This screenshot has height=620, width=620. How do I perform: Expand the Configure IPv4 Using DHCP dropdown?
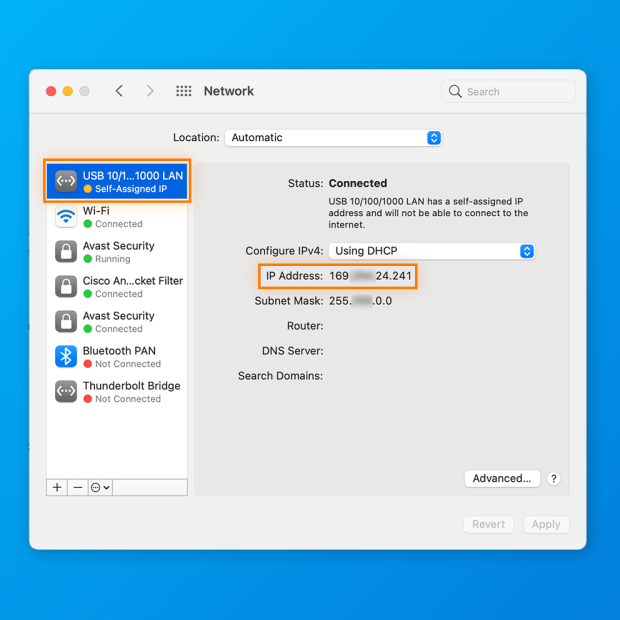point(432,251)
